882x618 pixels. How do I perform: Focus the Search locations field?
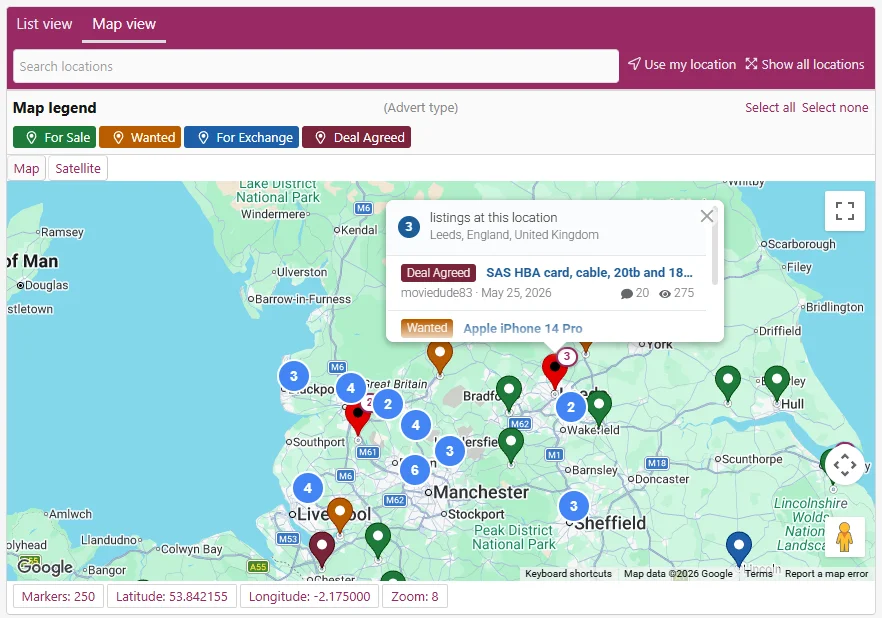(x=316, y=66)
